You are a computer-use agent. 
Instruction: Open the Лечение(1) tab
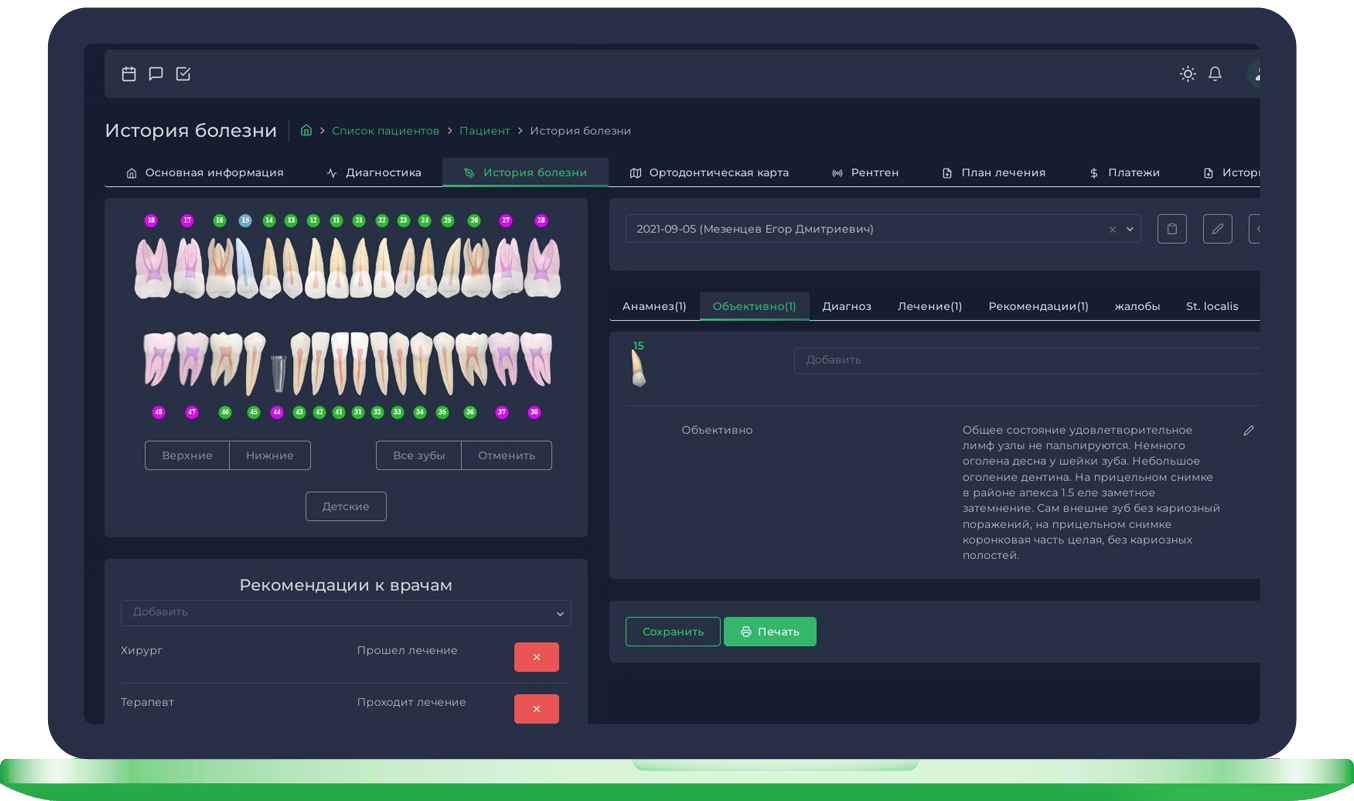pos(930,306)
